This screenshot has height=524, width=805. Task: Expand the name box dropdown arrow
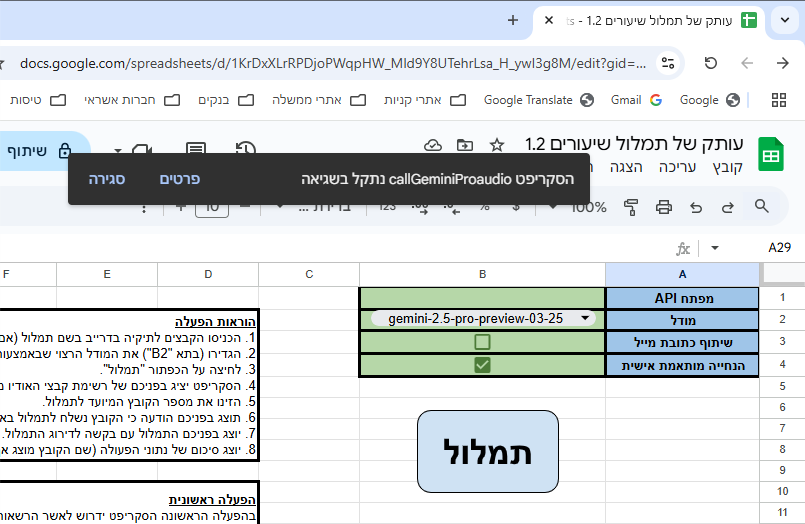click(x=715, y=248)
